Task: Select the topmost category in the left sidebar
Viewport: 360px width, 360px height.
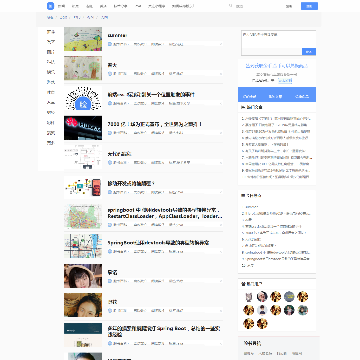Action: coord(51,32)
